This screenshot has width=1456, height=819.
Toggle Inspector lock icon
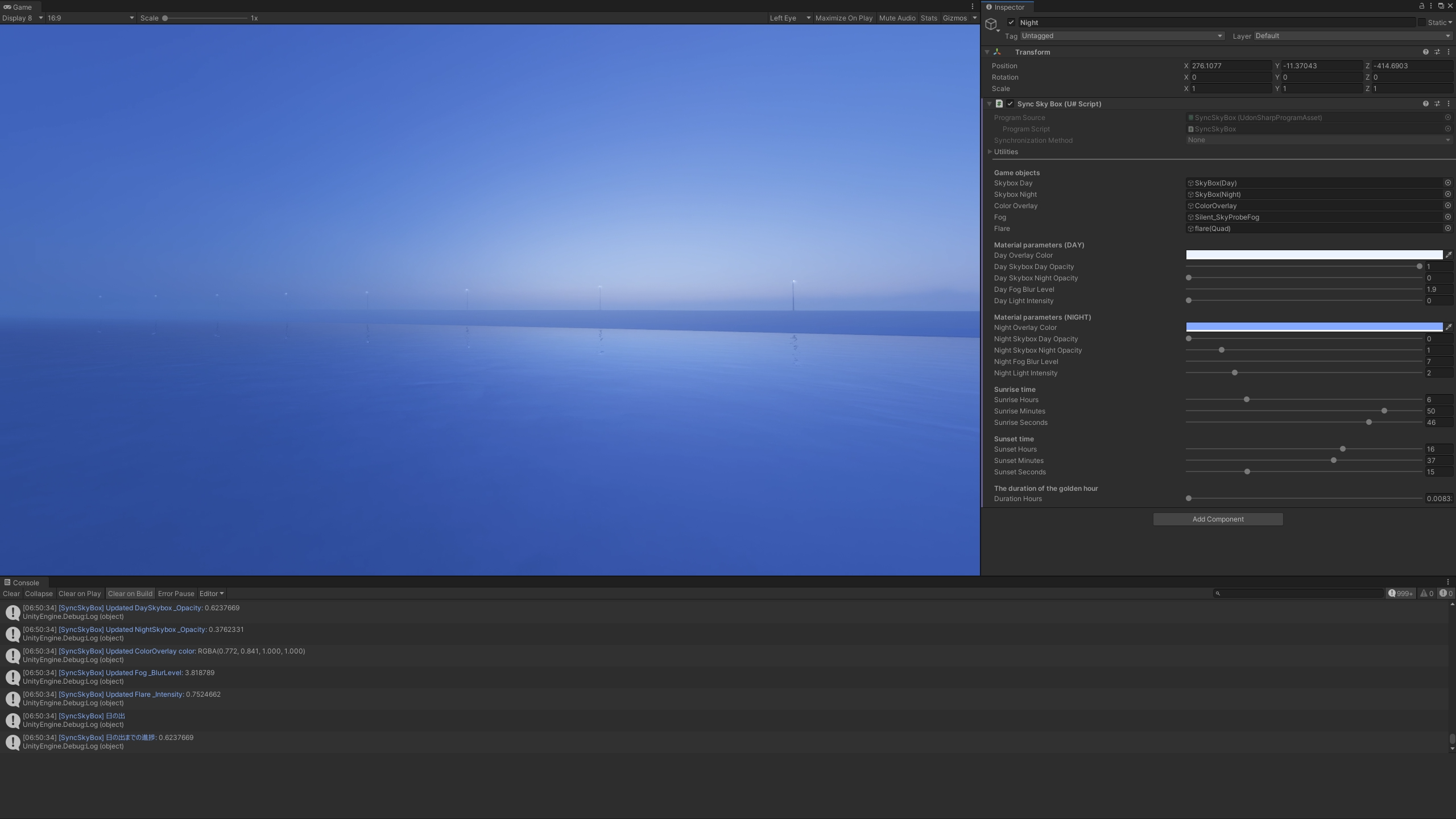coord(1421,6)
